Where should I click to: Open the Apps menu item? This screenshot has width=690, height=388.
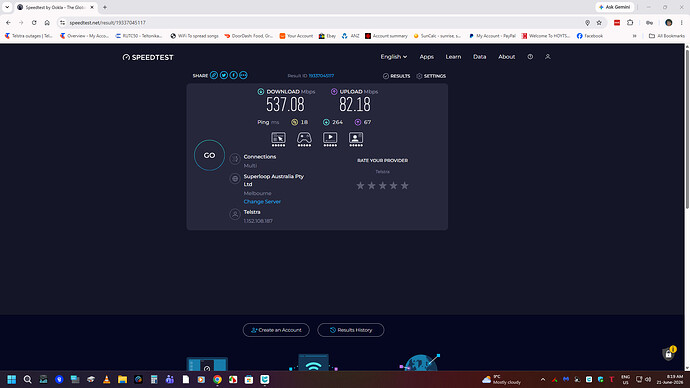pos(426,57)
